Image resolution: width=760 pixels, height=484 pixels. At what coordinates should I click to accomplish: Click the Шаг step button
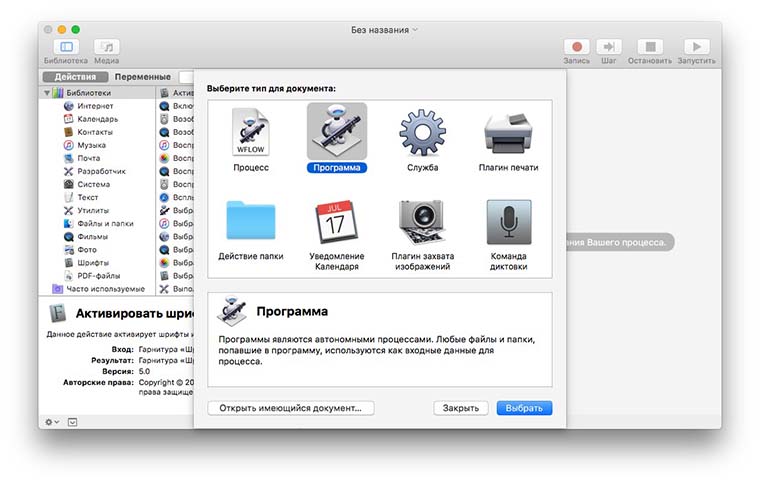[609, 47]
